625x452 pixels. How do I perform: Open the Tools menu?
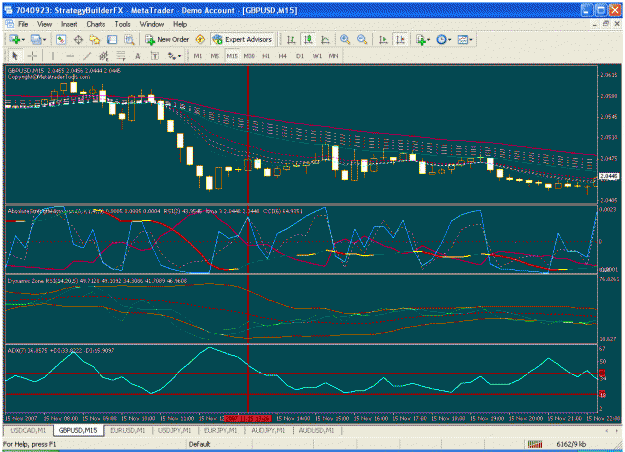(x=122, y=24)
